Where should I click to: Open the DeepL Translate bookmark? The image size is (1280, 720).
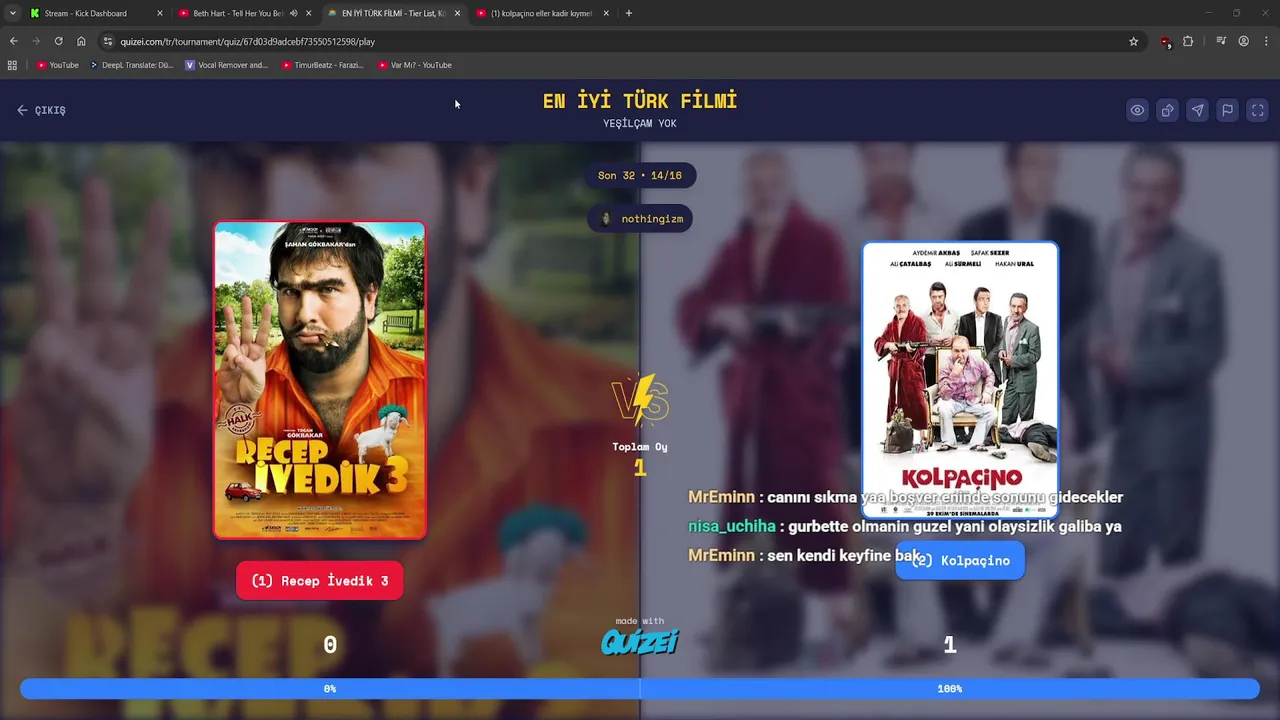[132, 65]
